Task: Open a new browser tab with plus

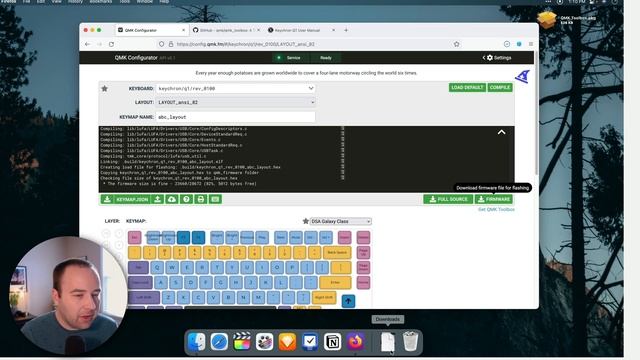Action: point(346,30)
